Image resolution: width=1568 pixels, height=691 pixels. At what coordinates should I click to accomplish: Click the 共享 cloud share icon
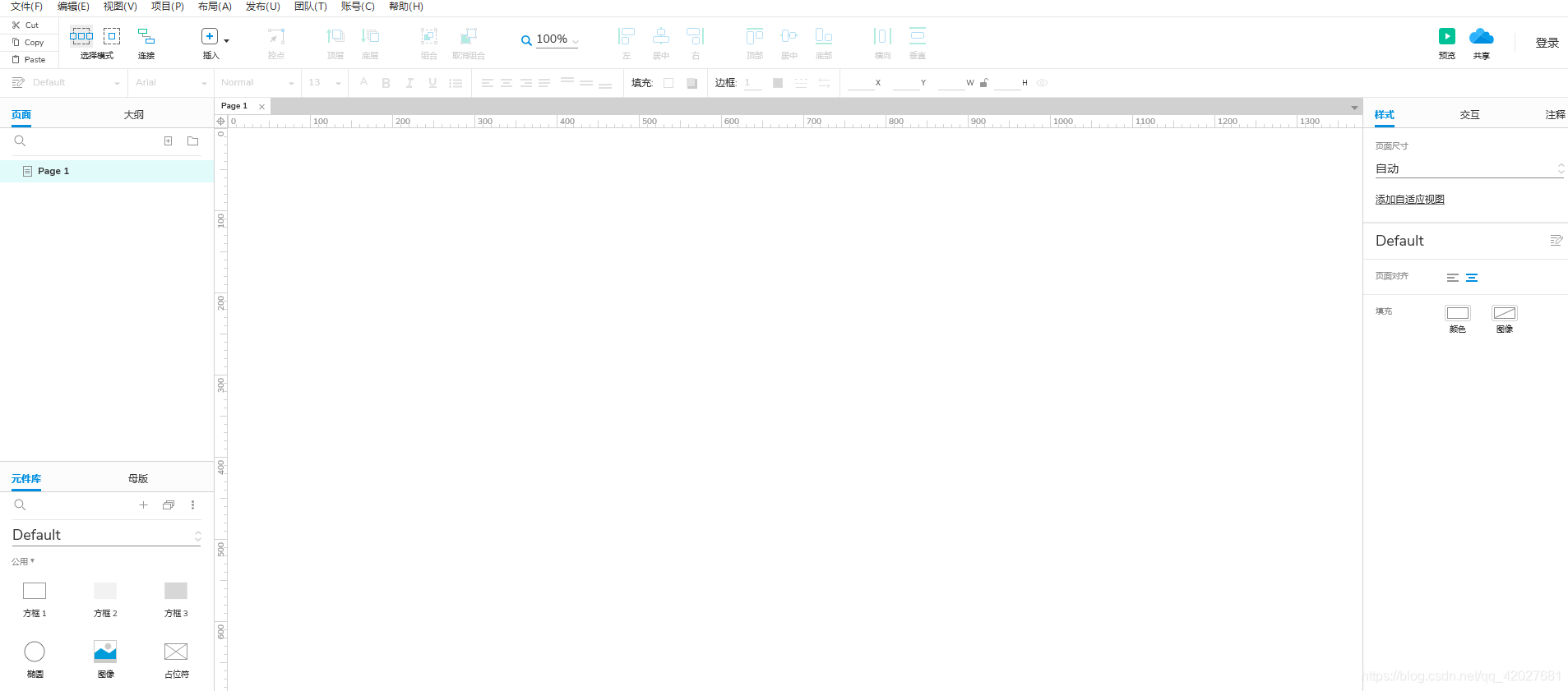click(1482, 36)
